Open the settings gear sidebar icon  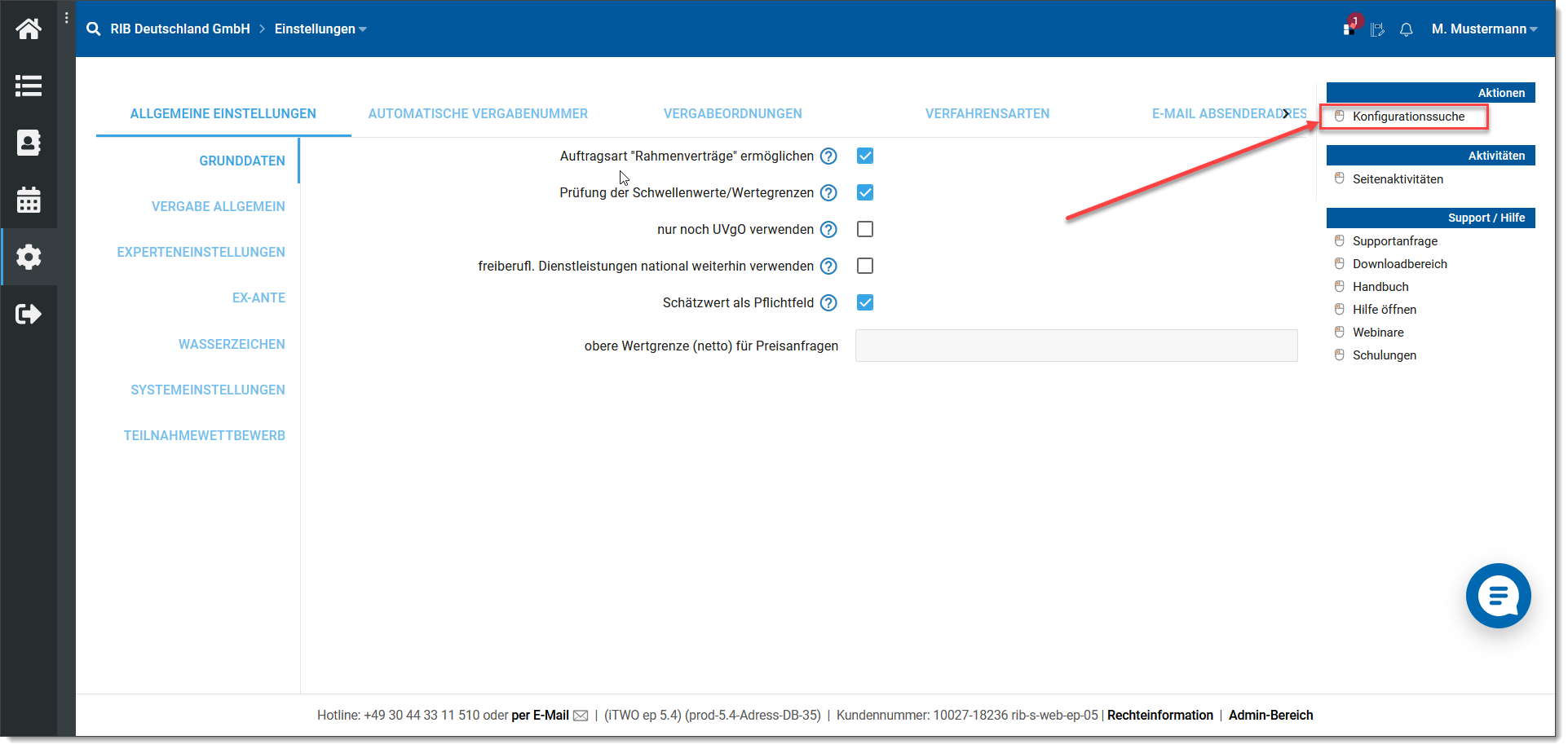(29, 257)
